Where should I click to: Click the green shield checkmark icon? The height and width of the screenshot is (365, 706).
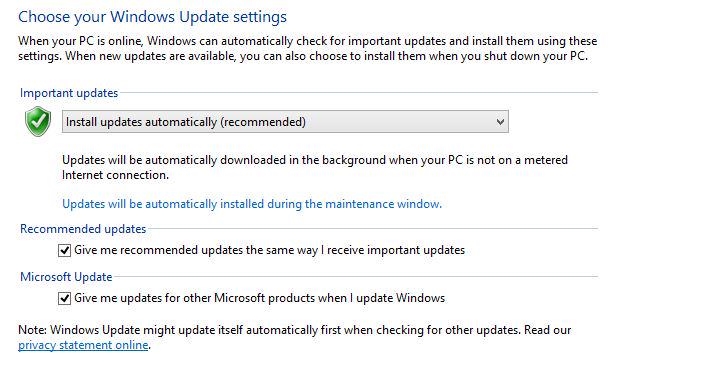point(38,122)
